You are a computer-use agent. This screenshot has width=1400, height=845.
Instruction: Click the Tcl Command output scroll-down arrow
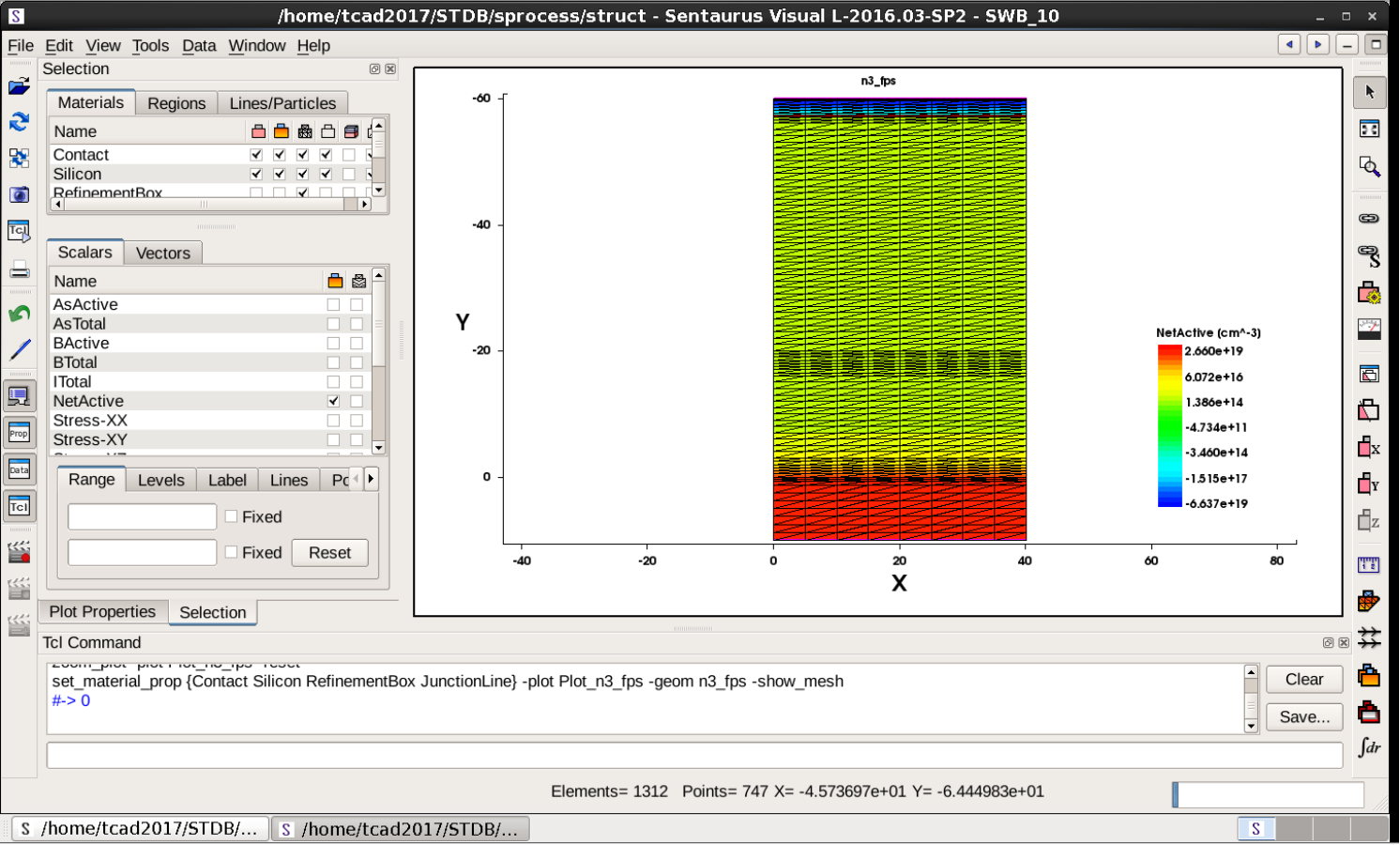(x=1251, y=726)
